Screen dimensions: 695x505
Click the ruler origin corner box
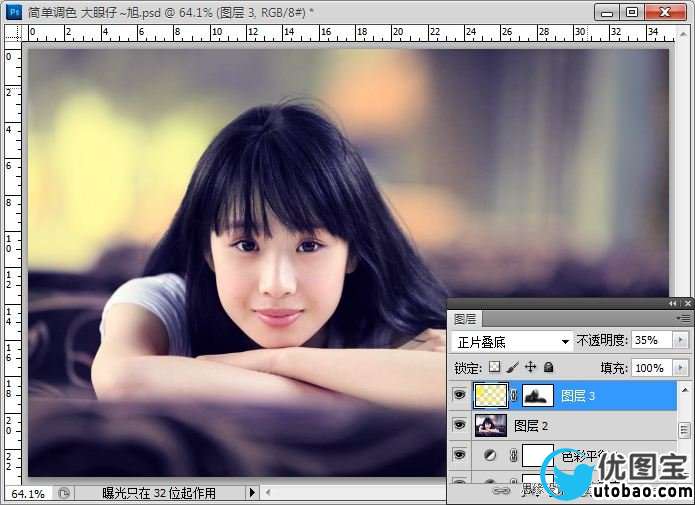pos(13,33)
